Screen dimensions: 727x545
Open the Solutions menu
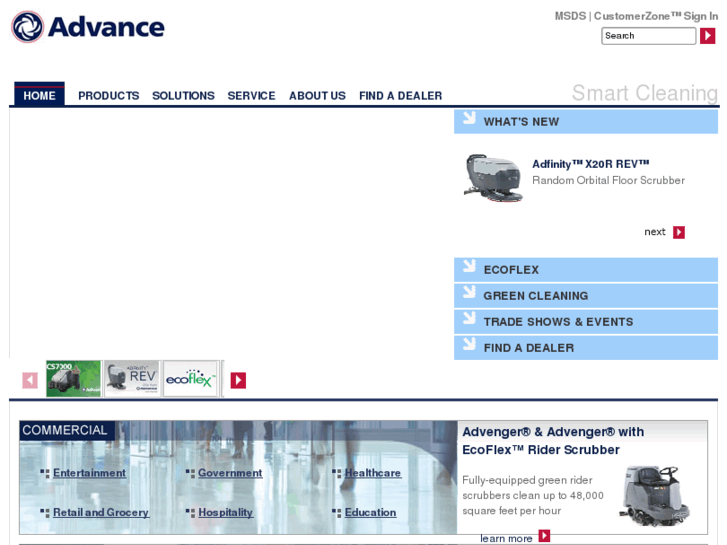pyautogui.click(x=183, y=96)
